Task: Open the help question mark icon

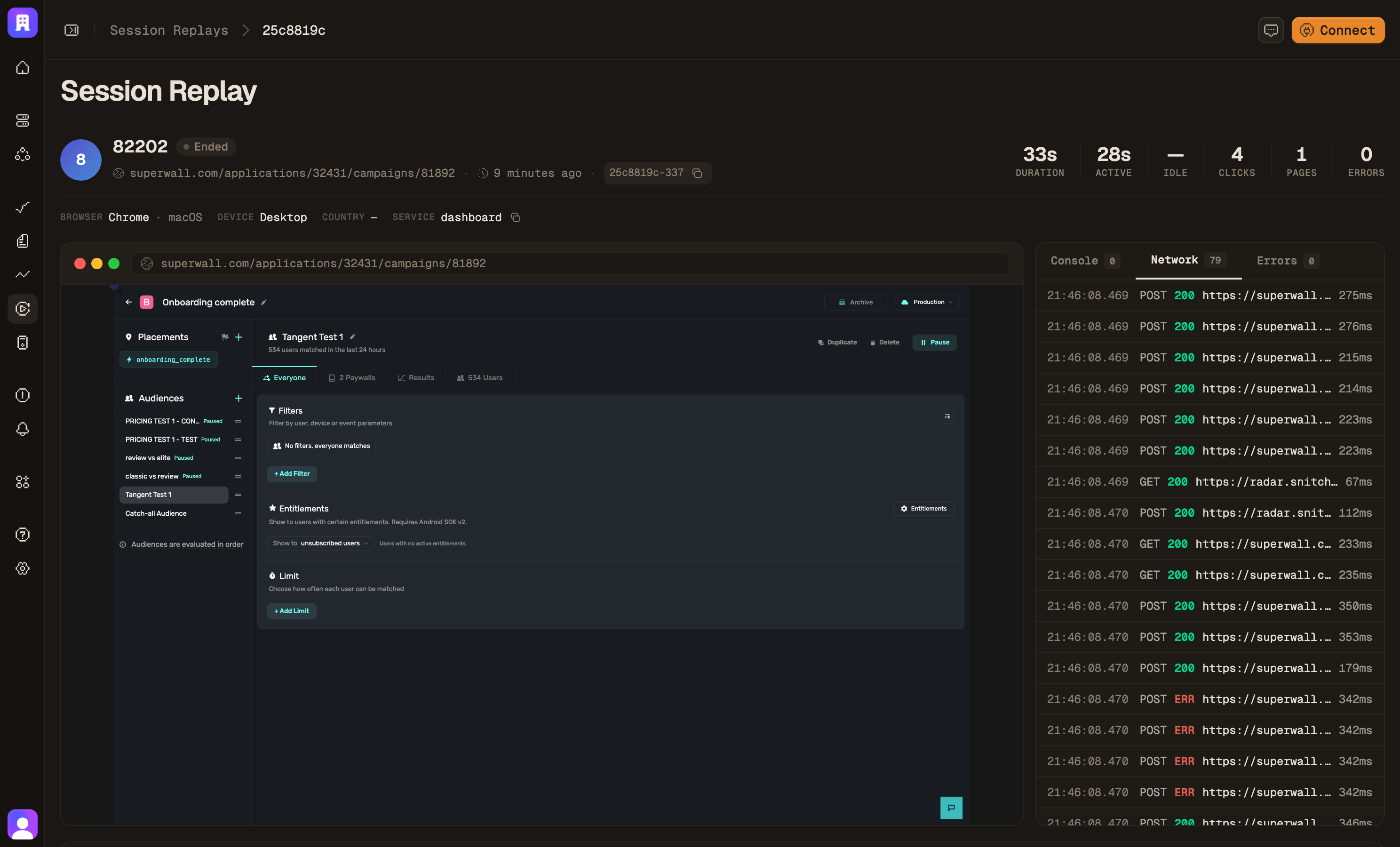Action: (x=22, y=535)
